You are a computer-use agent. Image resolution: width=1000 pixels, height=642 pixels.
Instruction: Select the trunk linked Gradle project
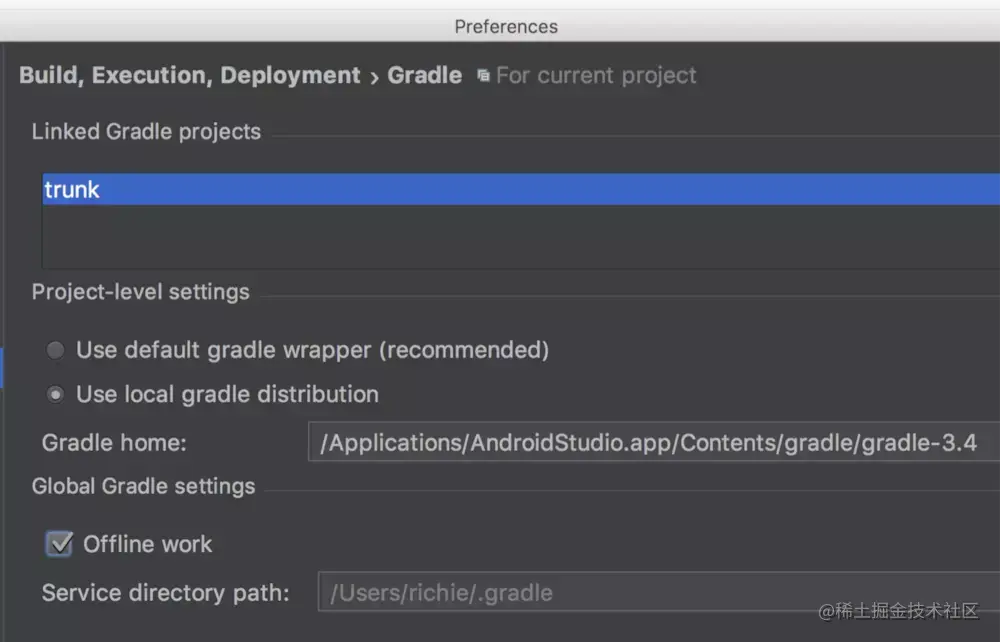[72, 190]
